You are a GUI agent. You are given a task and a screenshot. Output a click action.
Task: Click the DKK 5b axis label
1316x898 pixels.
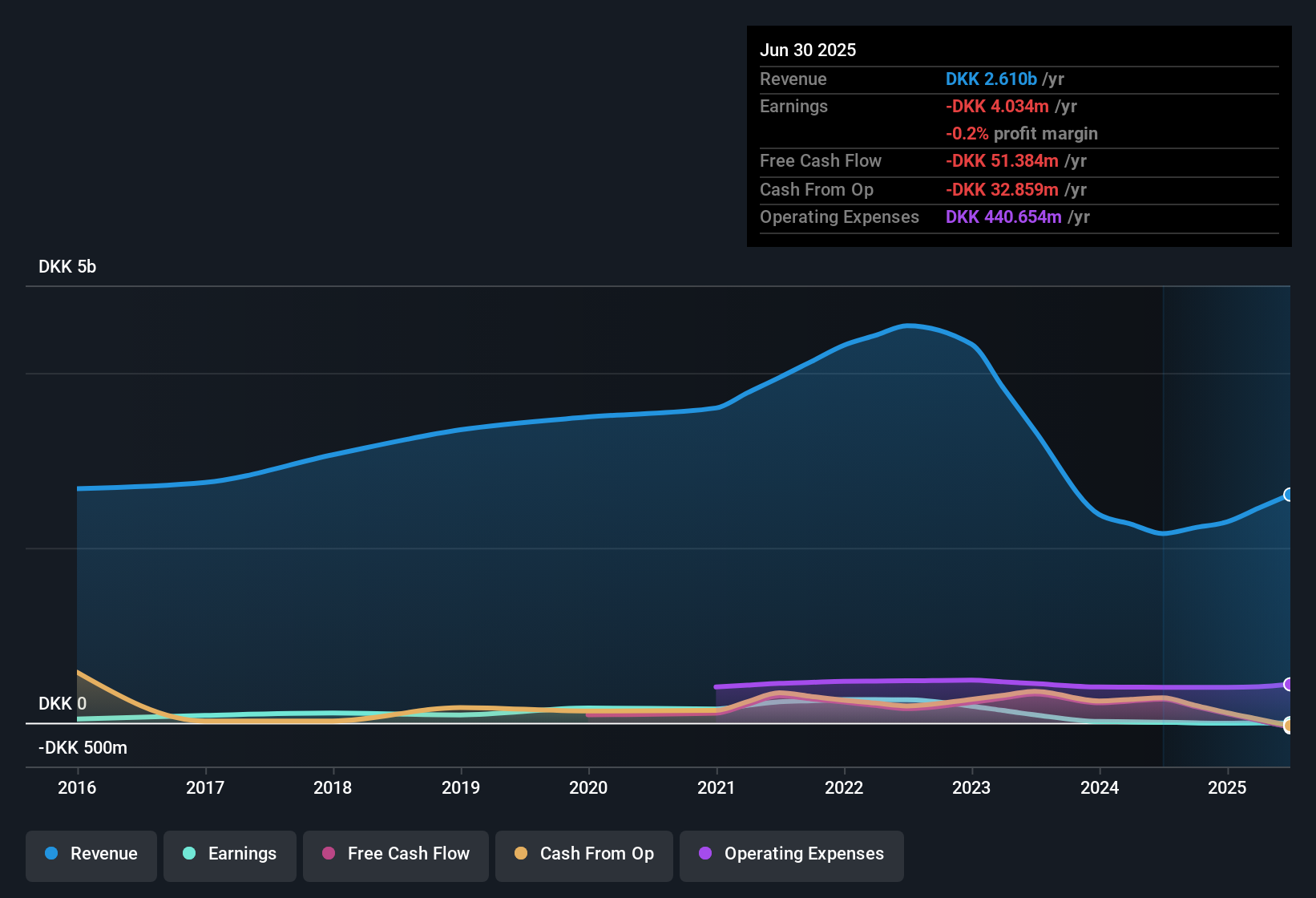coord(67,267)
